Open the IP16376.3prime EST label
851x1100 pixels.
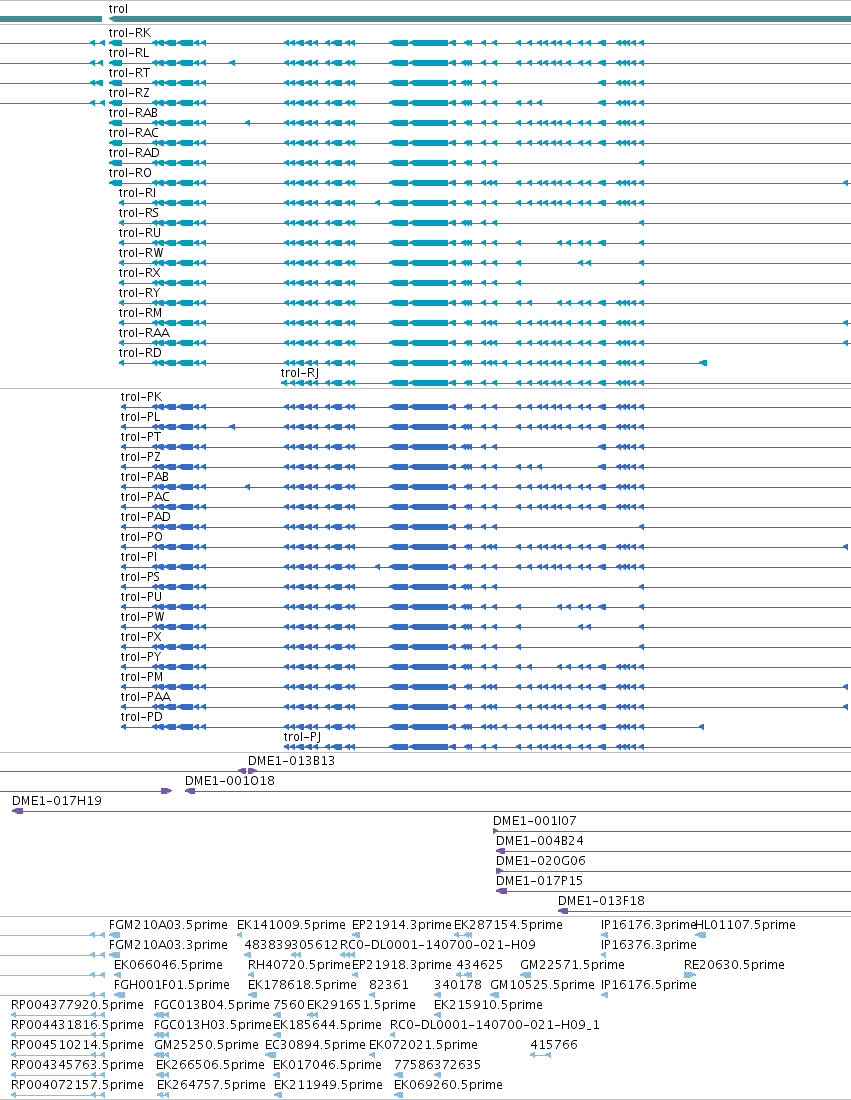point(649,944)
